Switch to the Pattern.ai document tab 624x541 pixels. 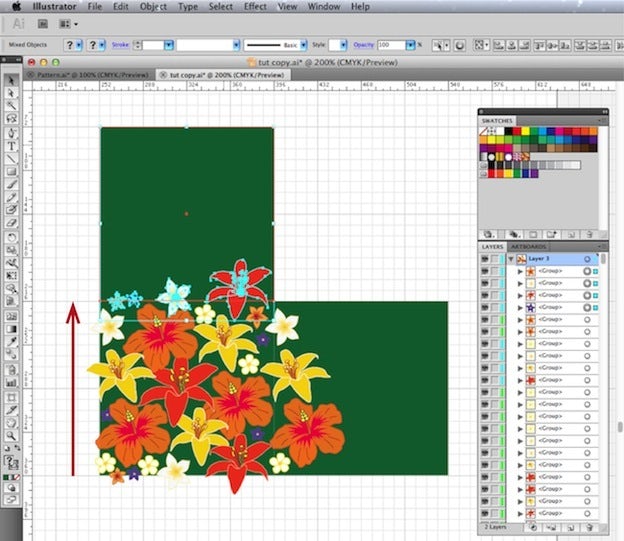pos(89,75)
